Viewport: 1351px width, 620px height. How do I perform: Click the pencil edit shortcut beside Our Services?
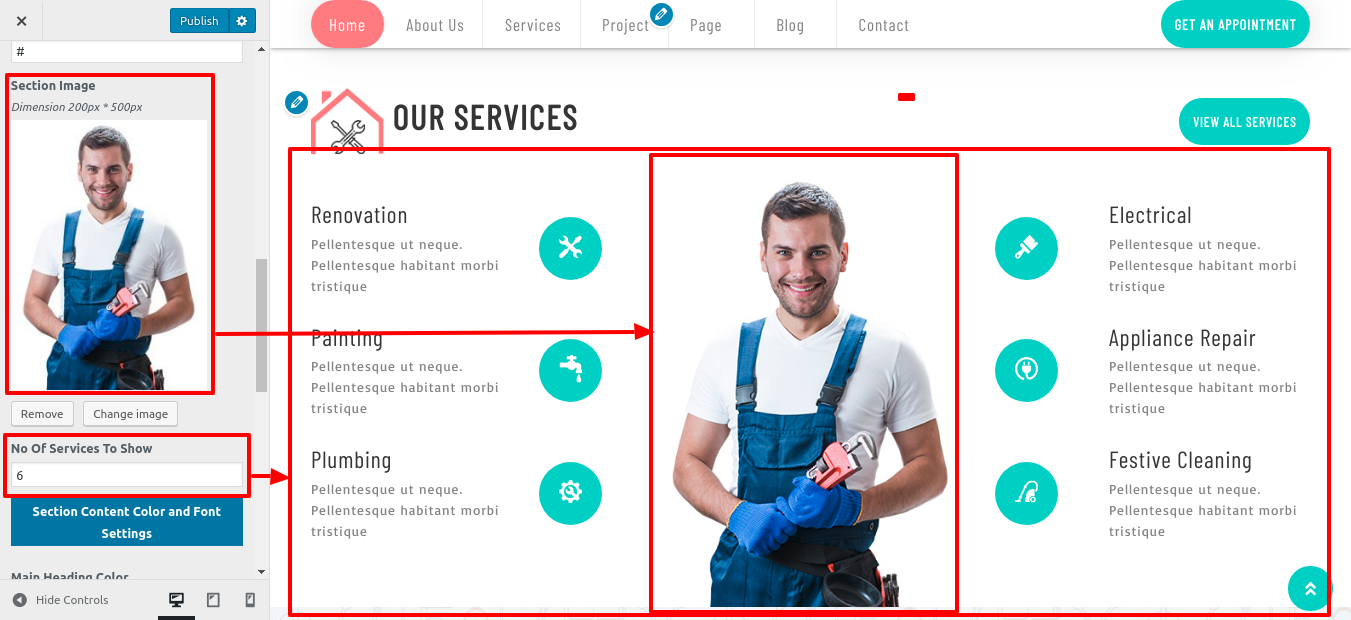(x=296, y=102)
